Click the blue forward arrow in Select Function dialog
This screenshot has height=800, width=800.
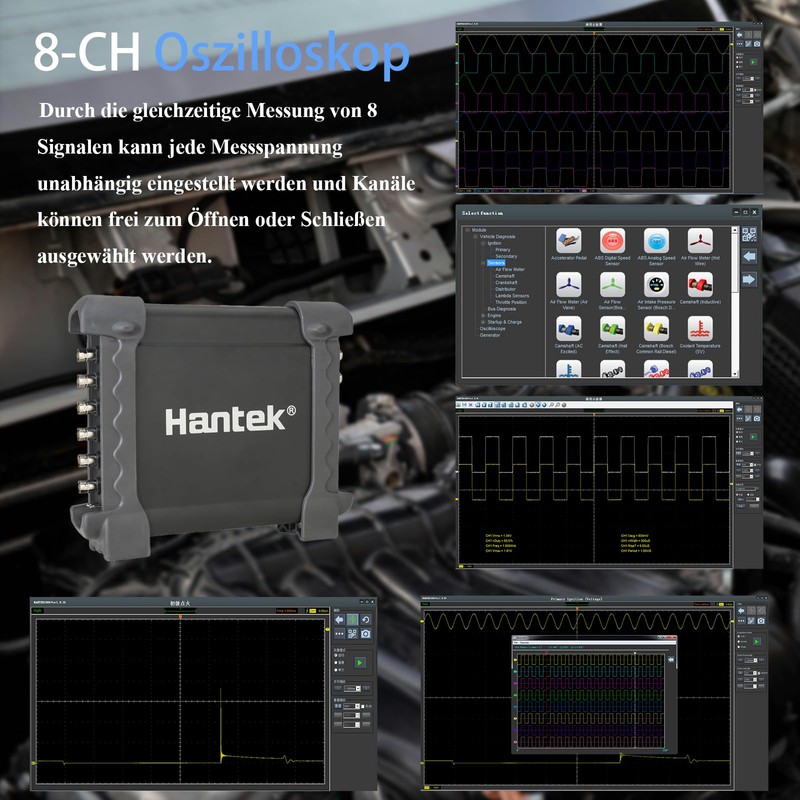749,280
